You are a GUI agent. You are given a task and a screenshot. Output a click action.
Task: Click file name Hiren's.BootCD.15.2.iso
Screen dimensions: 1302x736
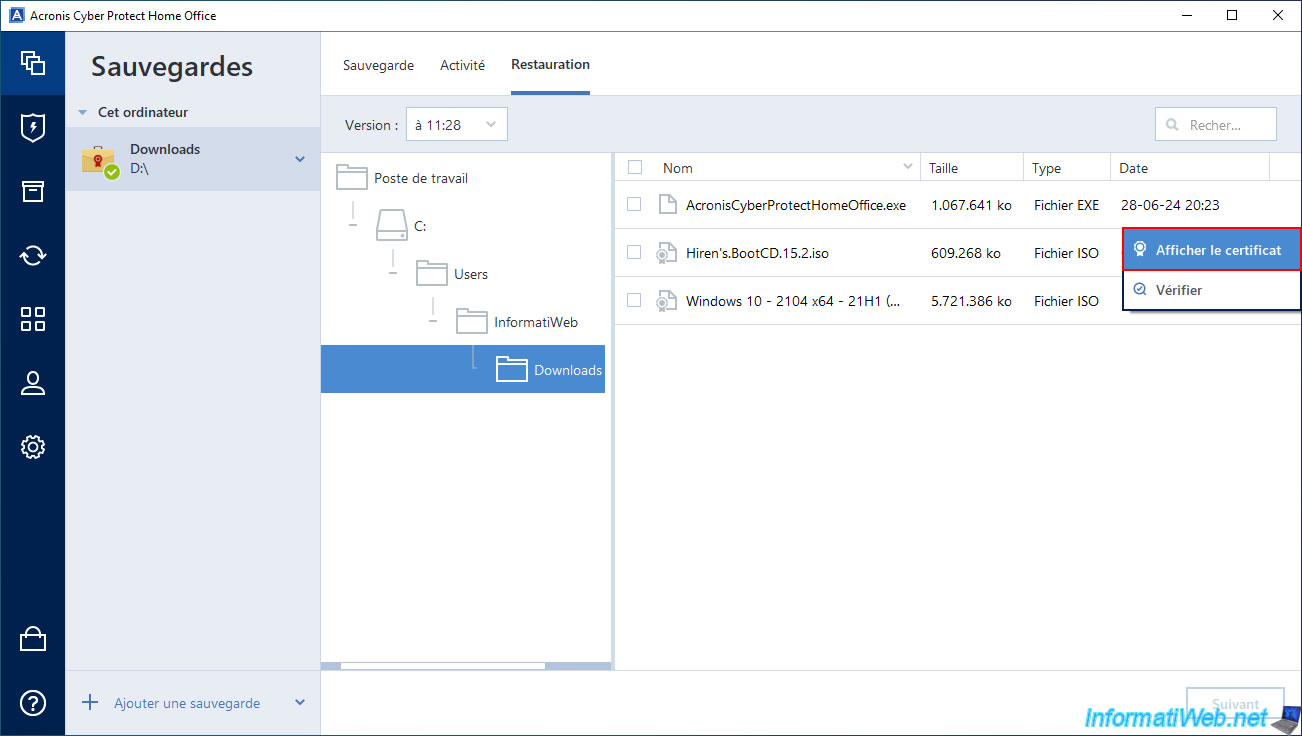[757, 253]
